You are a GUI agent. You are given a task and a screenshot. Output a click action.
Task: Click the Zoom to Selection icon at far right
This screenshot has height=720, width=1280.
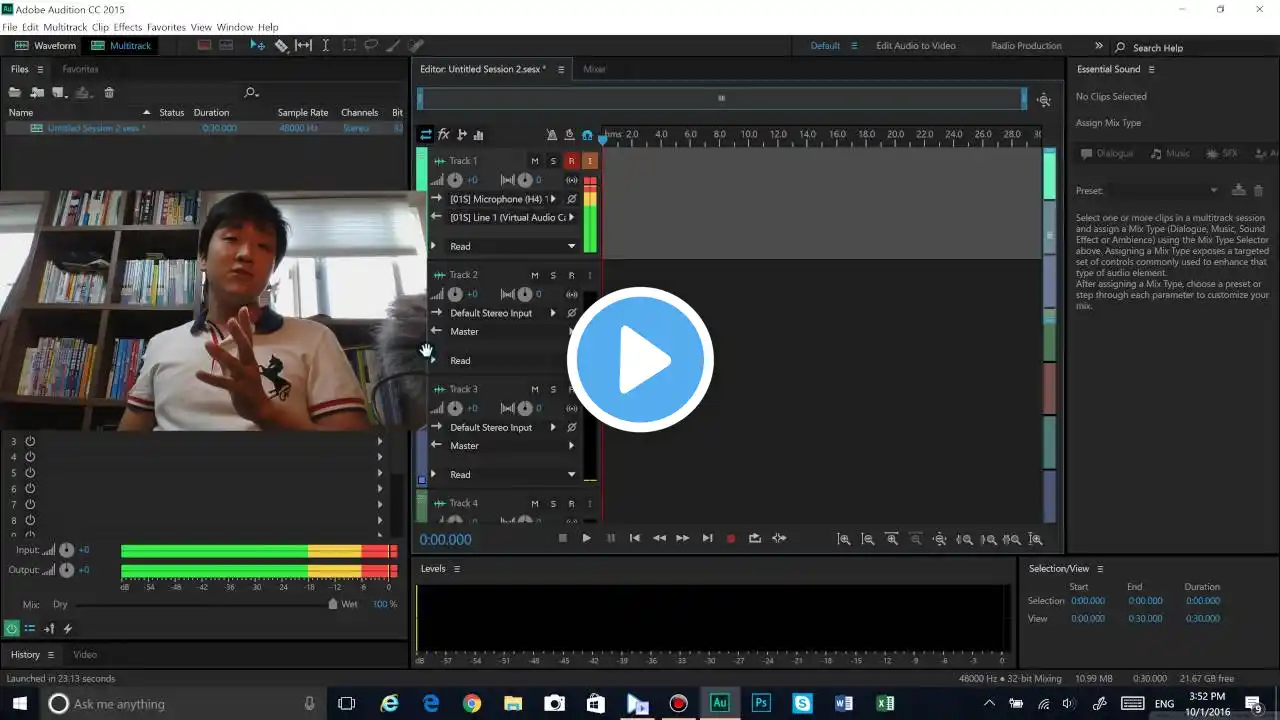point(1036,539)
